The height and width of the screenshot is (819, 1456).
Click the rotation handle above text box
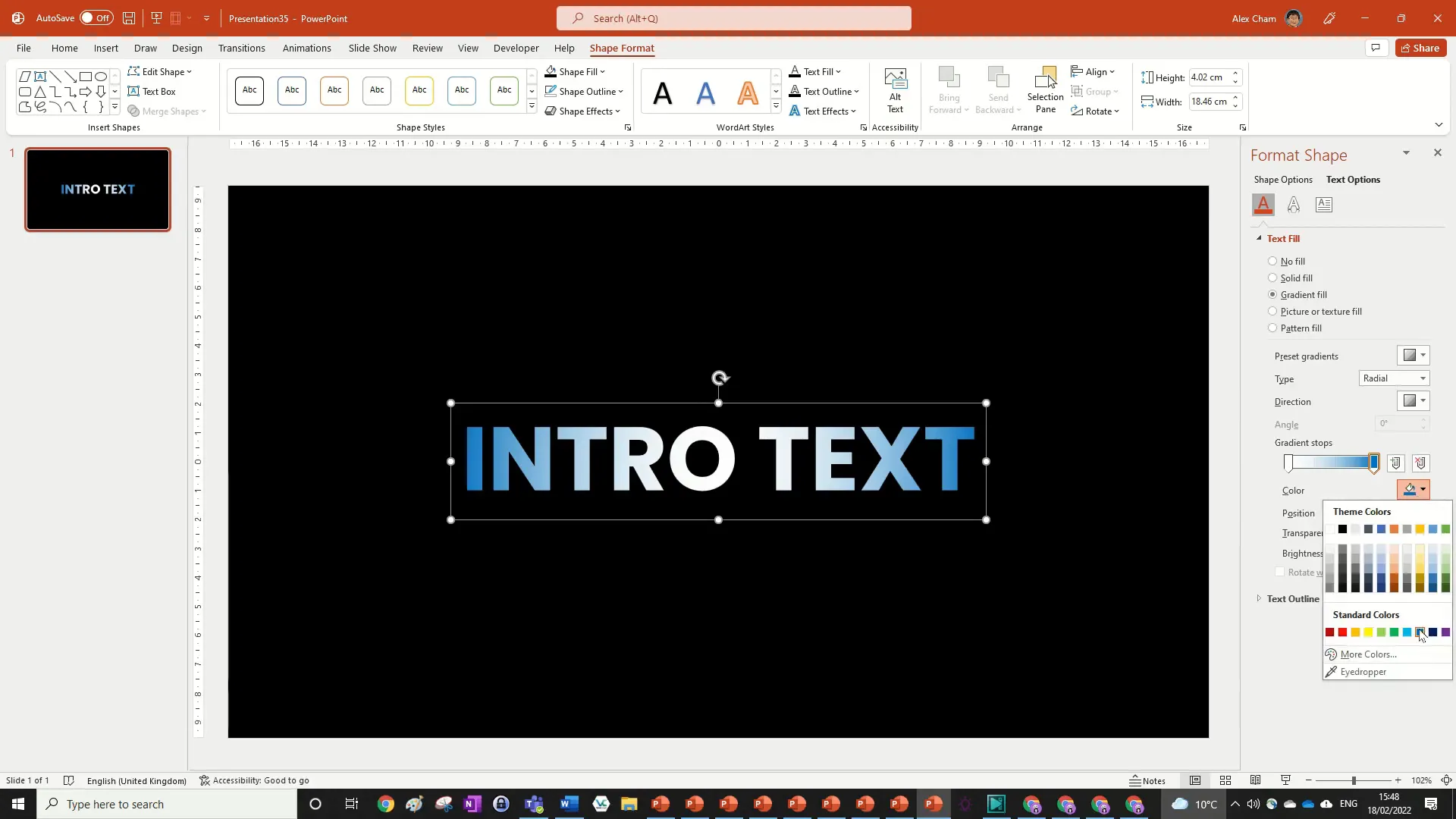[x=720, y=378]
